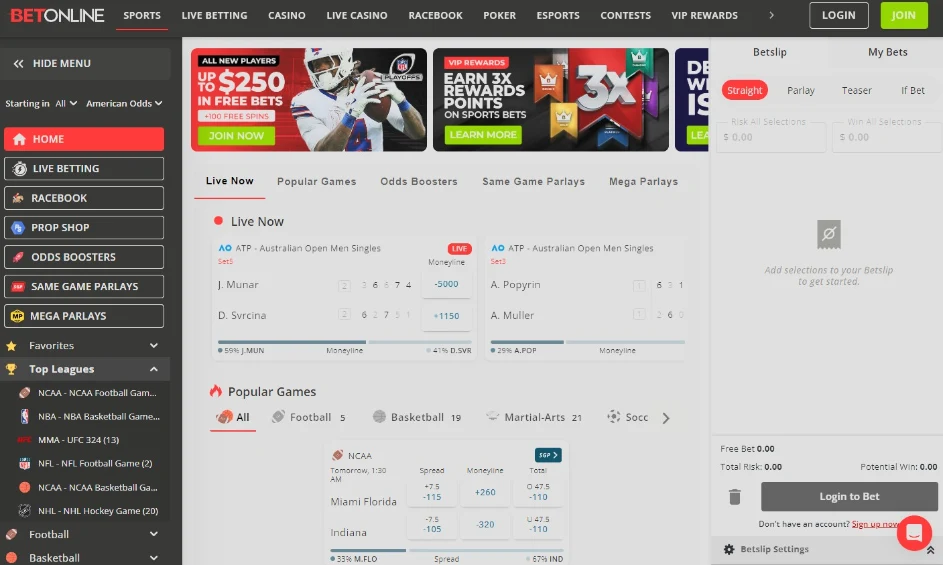This screenshot has width=943, height=565.
Task: Click the scroll-right arrow in sport filters
Action: [x=666, y=418]
